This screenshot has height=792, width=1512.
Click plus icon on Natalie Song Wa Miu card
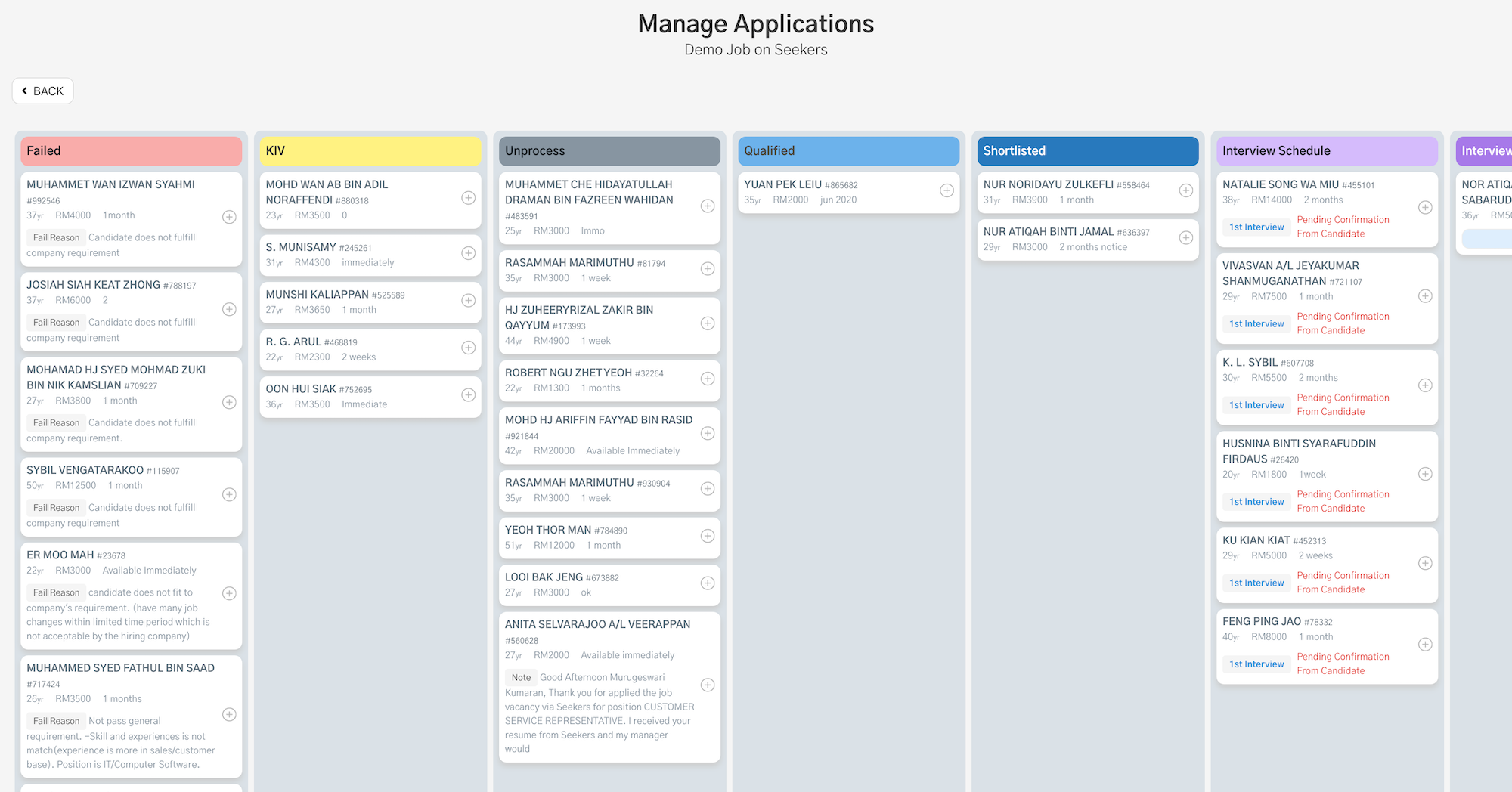point(1425,207)
